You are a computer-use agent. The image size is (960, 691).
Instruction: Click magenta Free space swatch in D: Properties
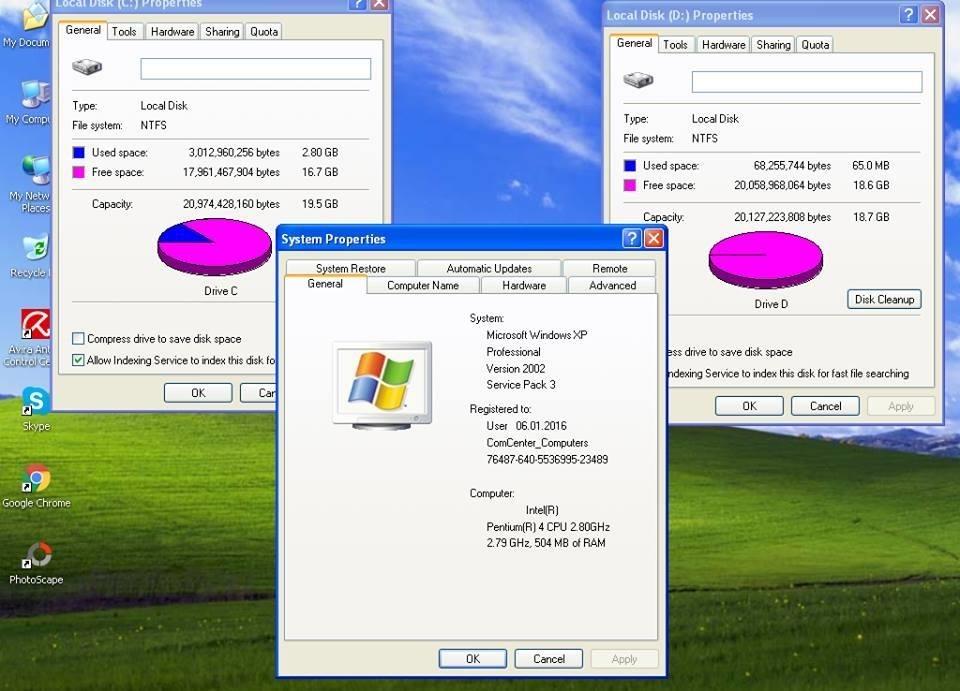[x=629, y=185]
